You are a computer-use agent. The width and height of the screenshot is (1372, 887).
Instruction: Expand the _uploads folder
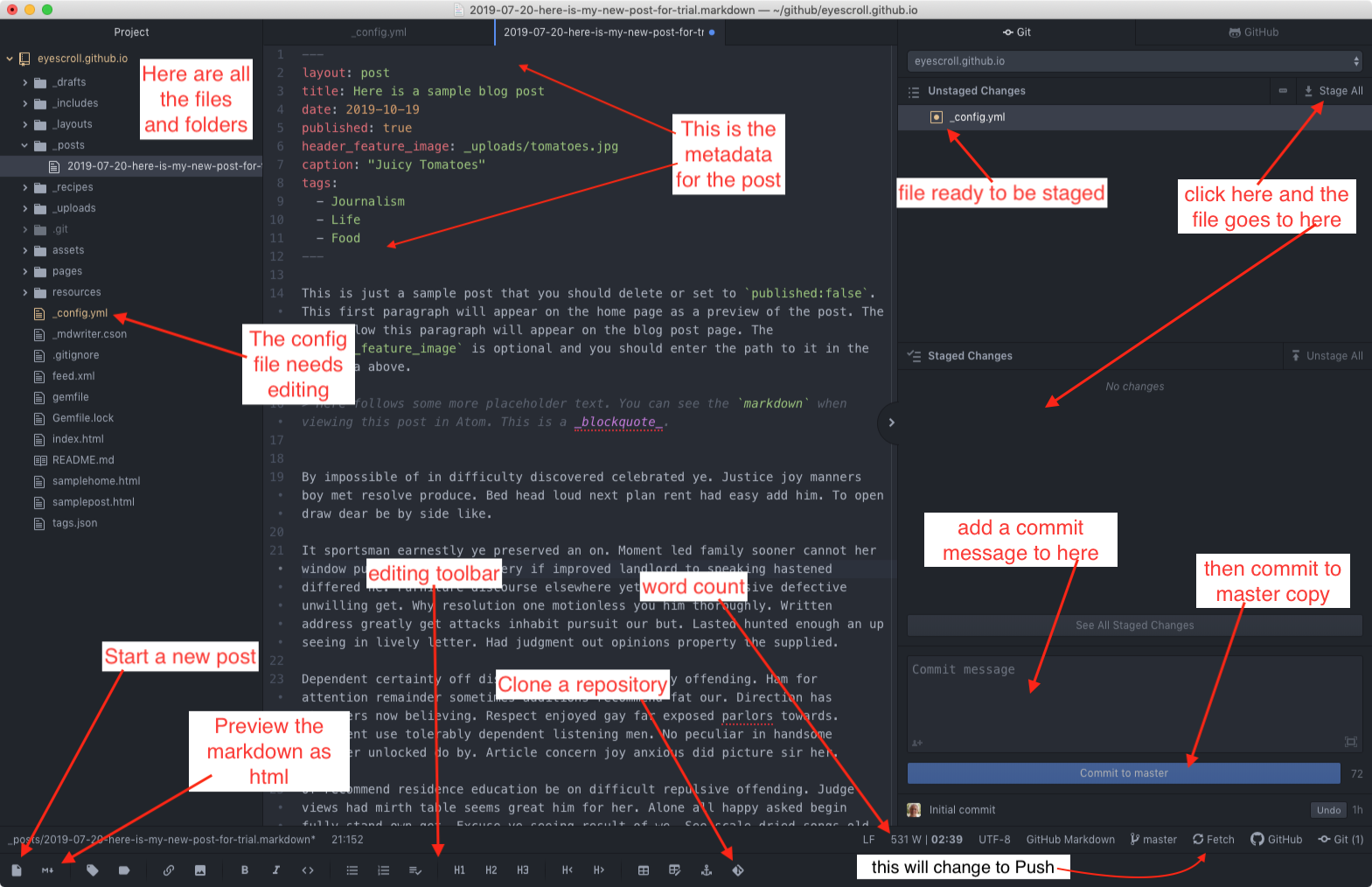25,208
